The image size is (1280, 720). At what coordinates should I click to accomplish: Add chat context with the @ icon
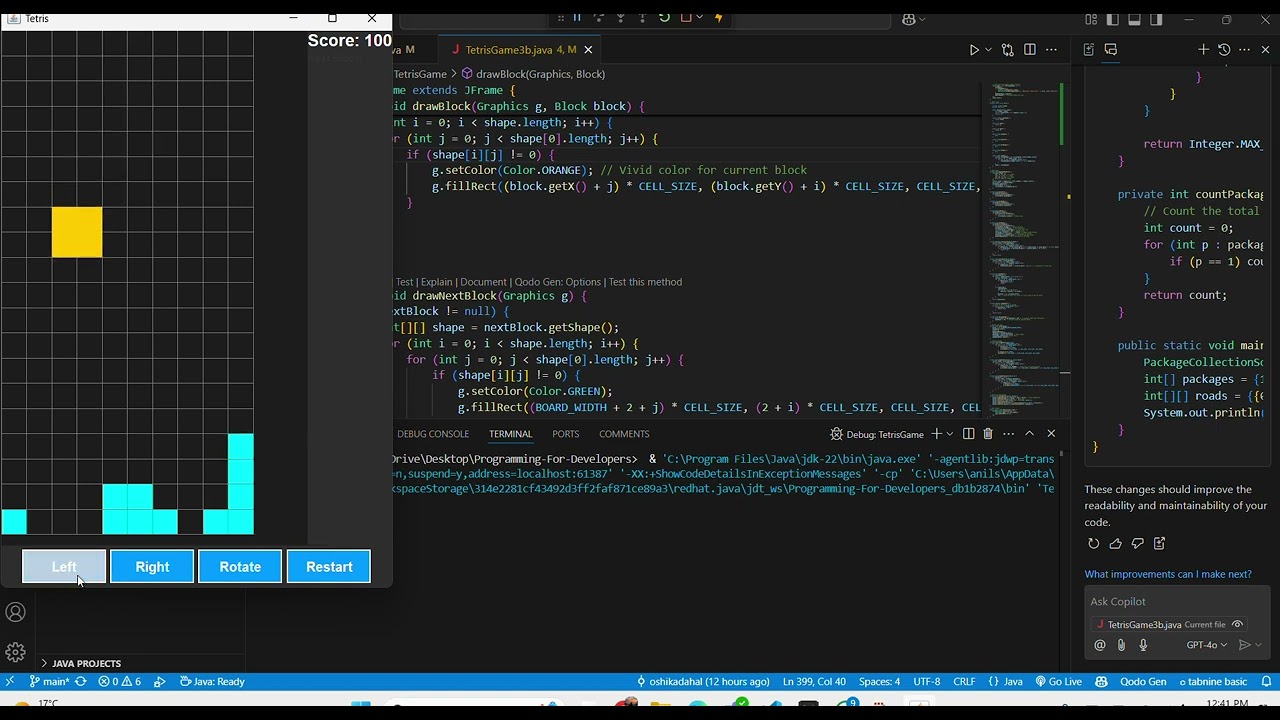click(x=1100, y=645)
